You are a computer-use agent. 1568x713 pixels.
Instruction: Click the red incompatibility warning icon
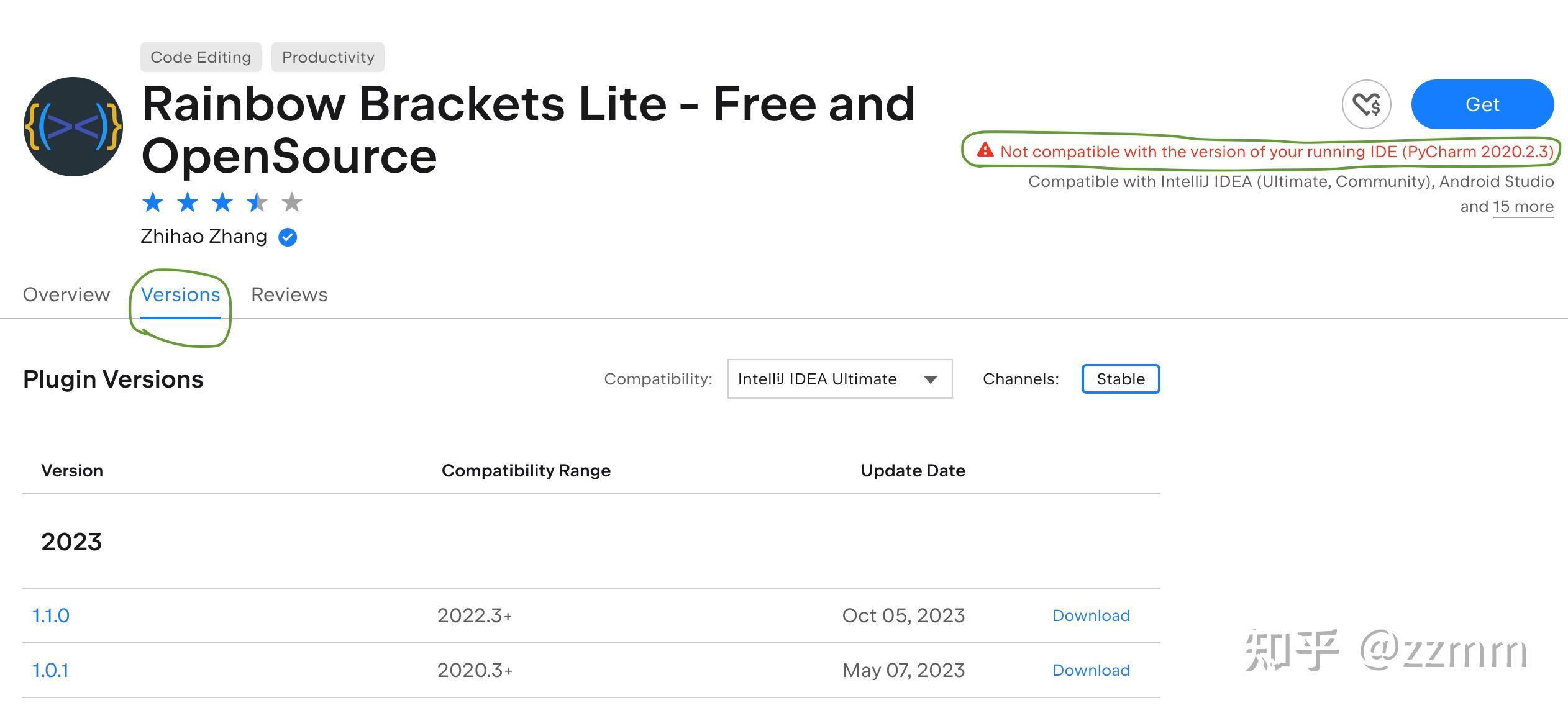(985, 150)
